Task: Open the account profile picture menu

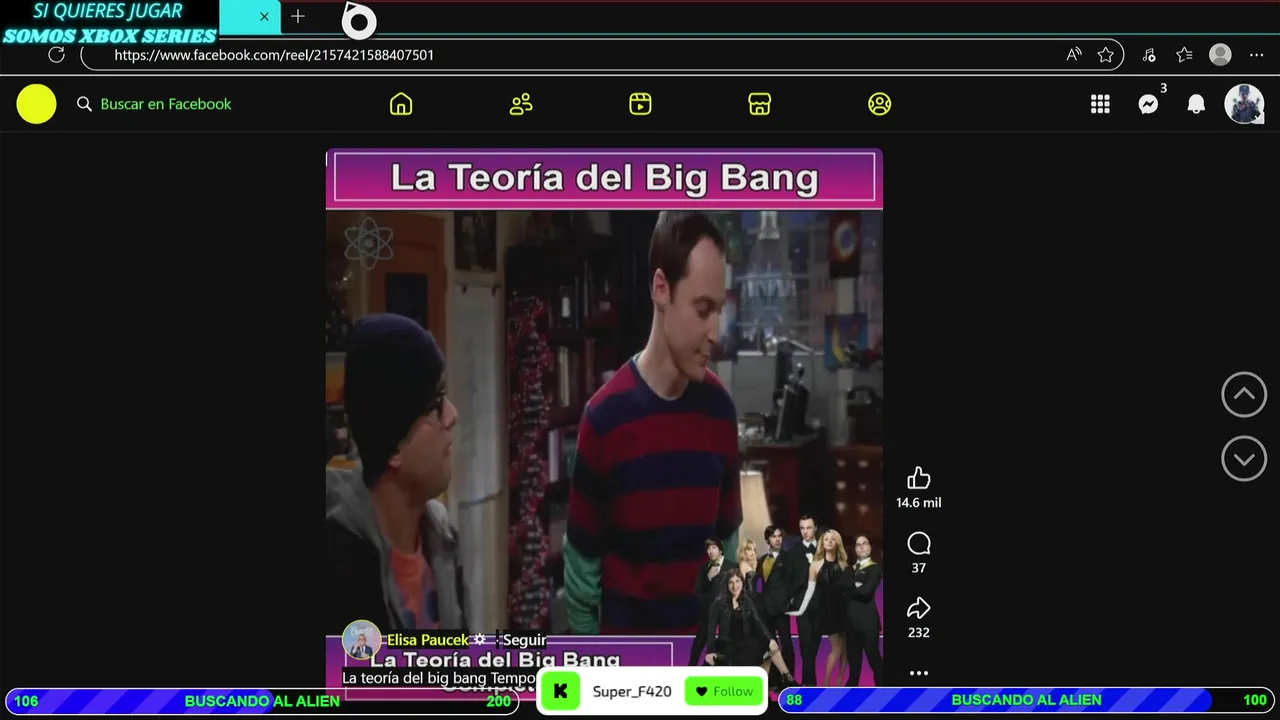Action: [1244, 104]
